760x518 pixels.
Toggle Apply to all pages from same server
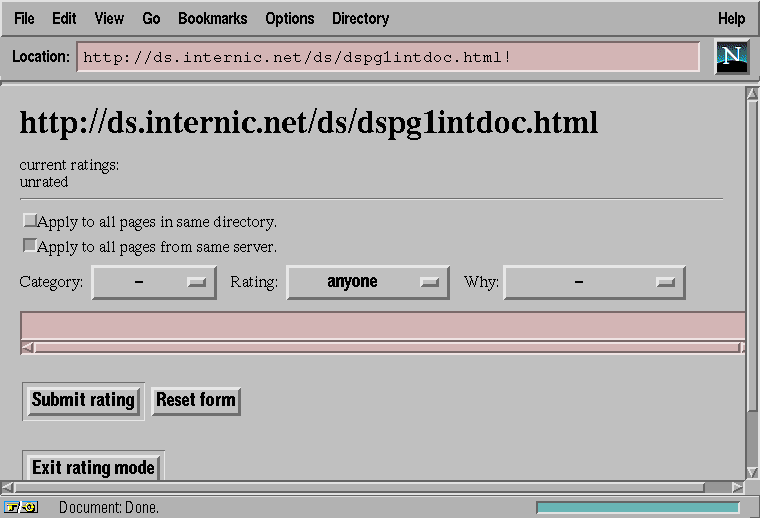[30, 245]
